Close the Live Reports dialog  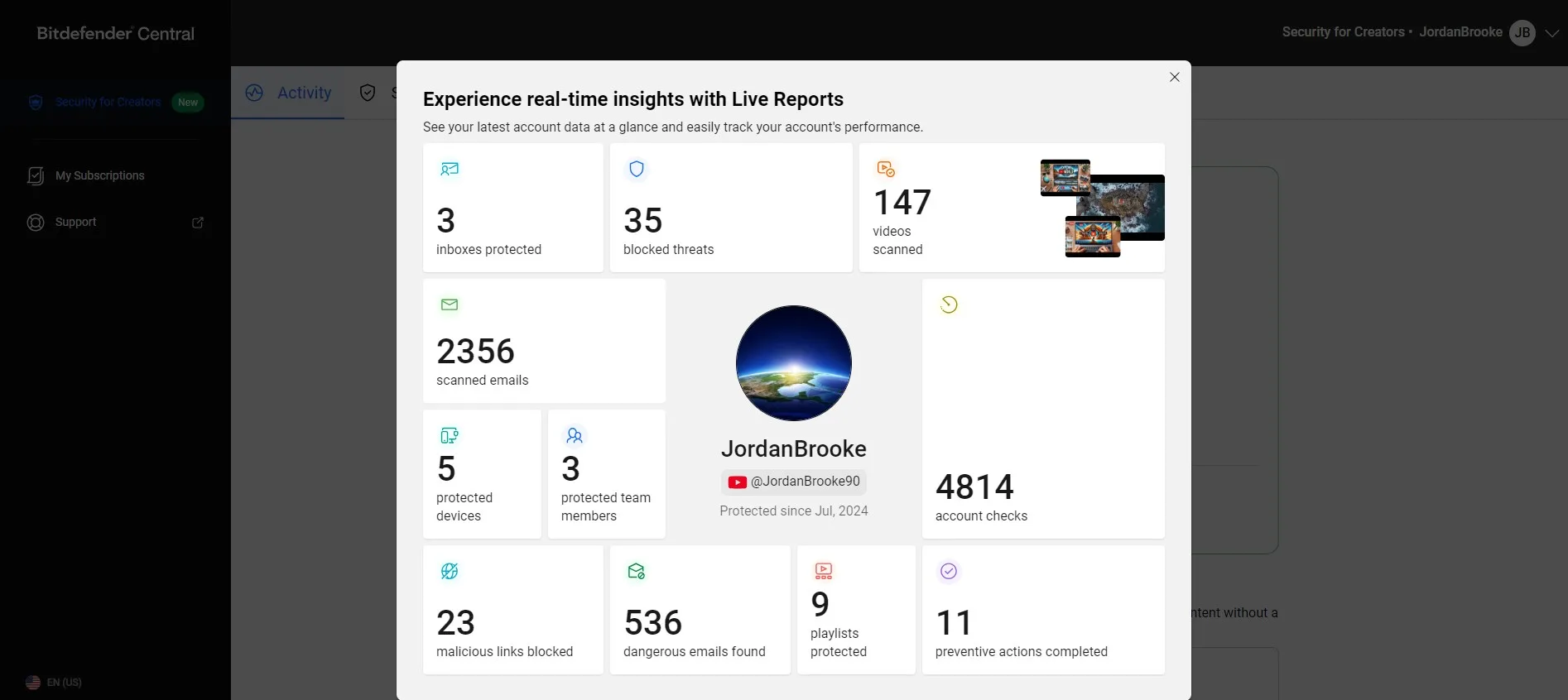coord(1174,77)
